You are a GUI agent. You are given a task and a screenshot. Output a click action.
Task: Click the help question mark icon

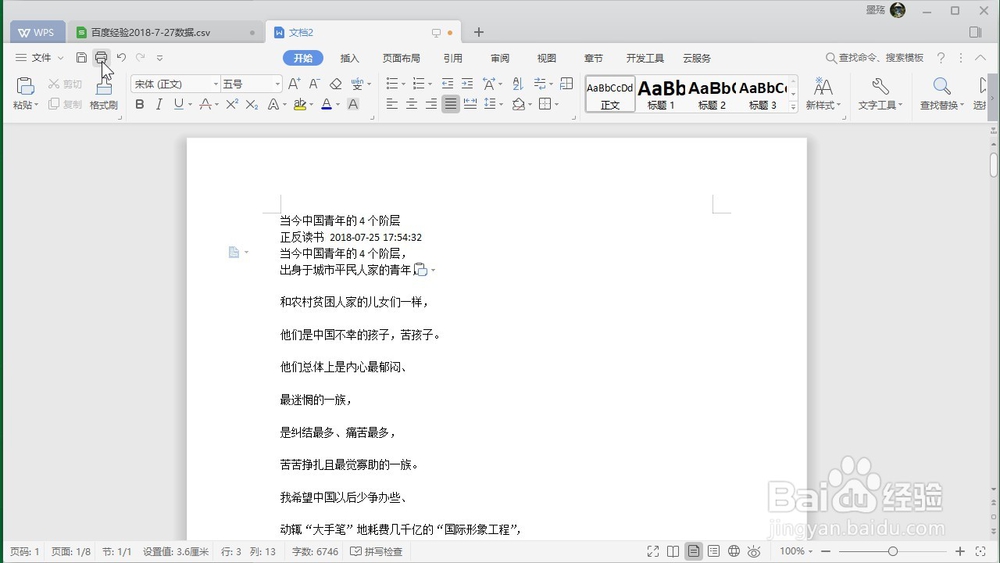941,58
